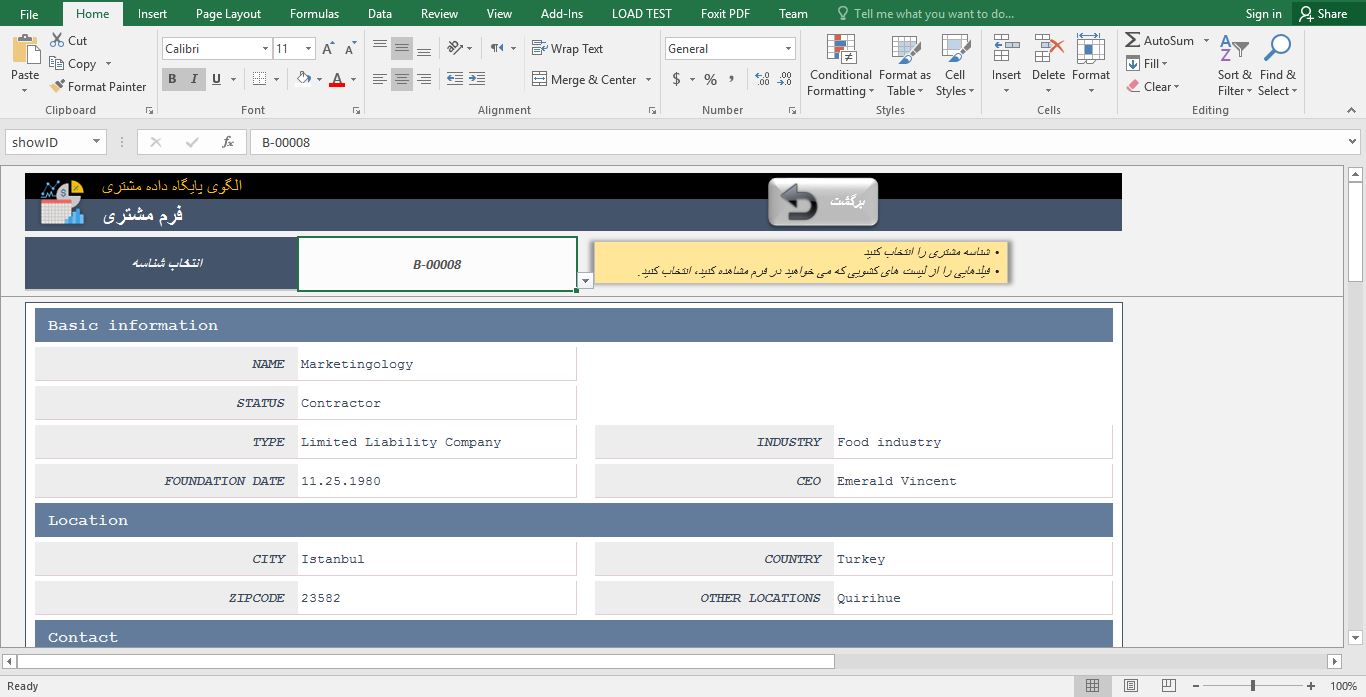Open the borders tool
The width and height of the screenshot is (1366, 697).
(260, 79)
